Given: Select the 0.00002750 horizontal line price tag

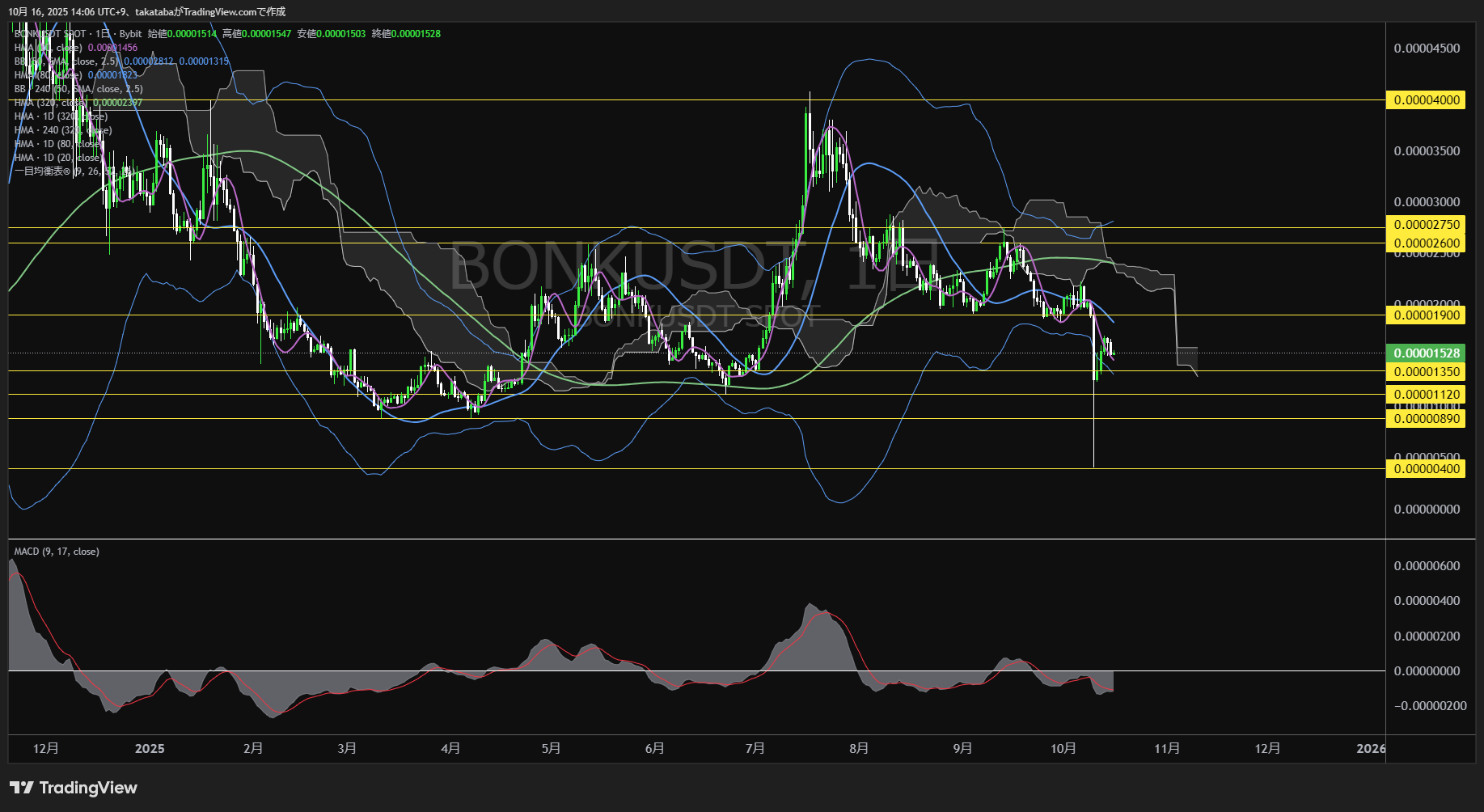Looking at the screenshot, I should (1427, 225).
